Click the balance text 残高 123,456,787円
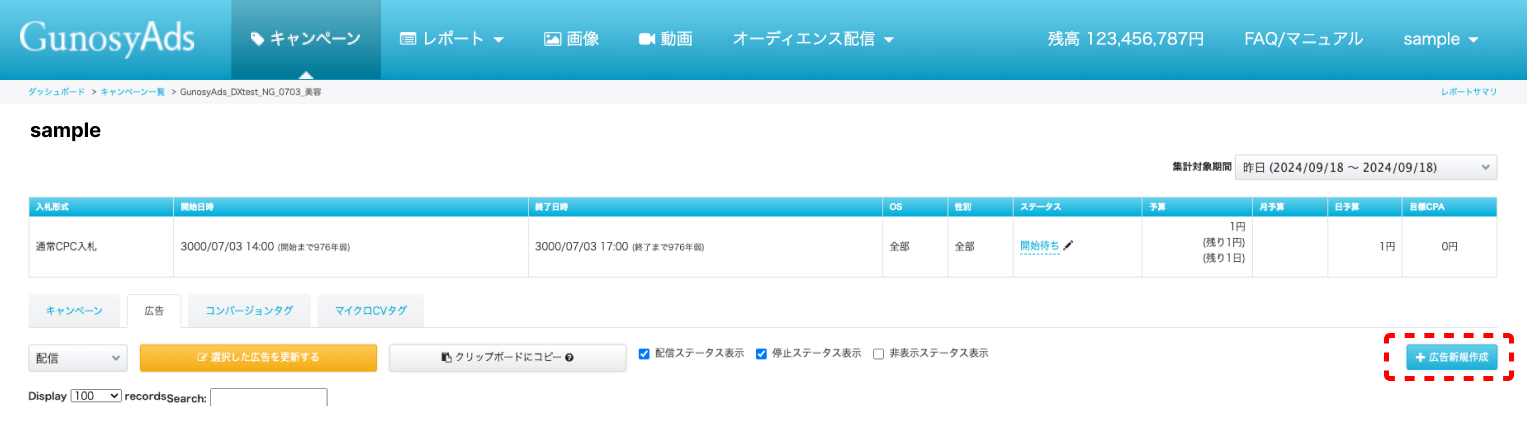Viewport: 1527px width, 431px height. [x=1125, y=39]
